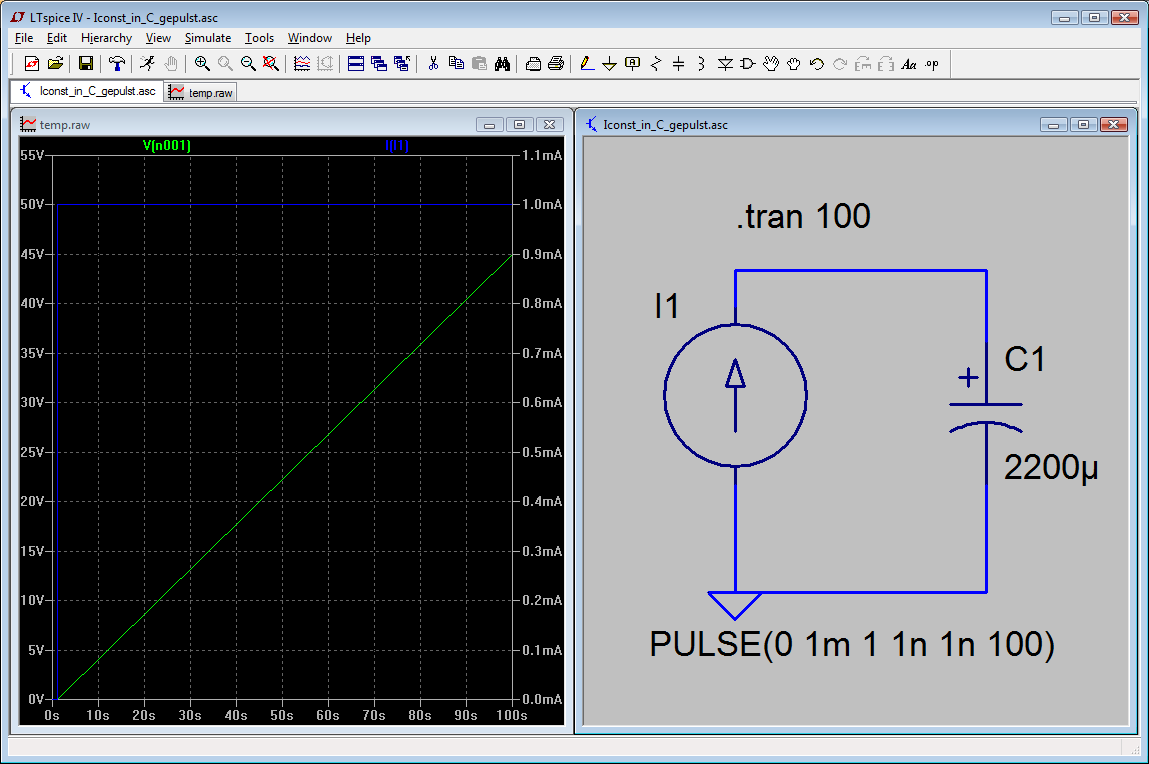Click the I(I1) trace label
Screen dimensions: 1149x764
(396, 145)
